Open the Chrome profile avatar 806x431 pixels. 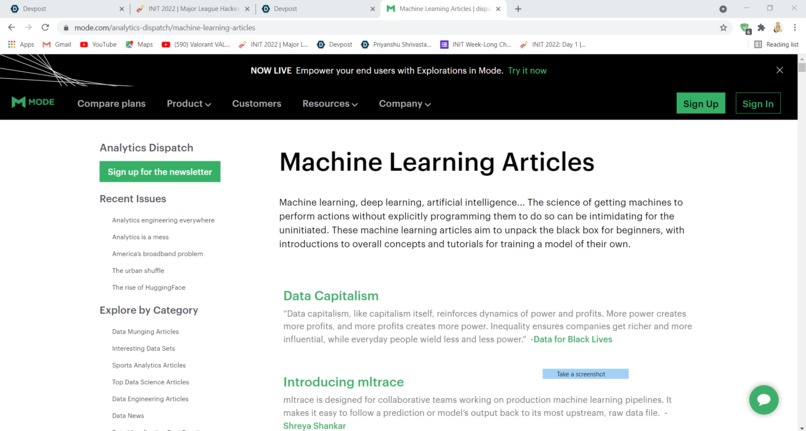pyautogui.click(x=778, y=28)
